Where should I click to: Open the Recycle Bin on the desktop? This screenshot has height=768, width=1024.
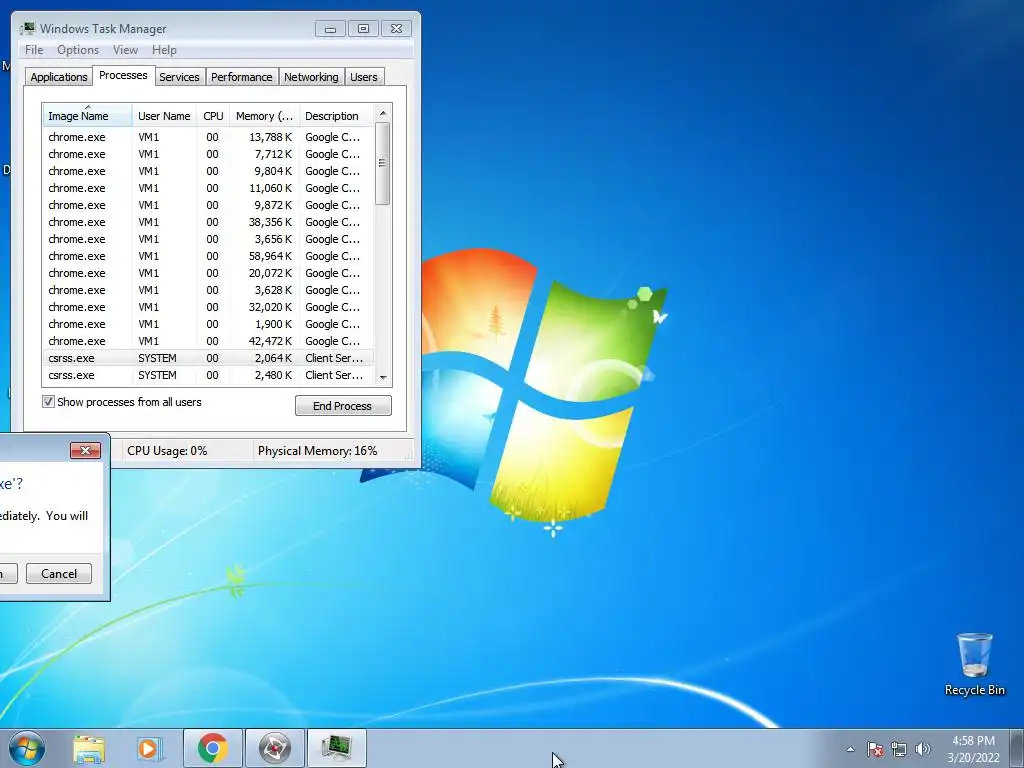click(974, 664)
